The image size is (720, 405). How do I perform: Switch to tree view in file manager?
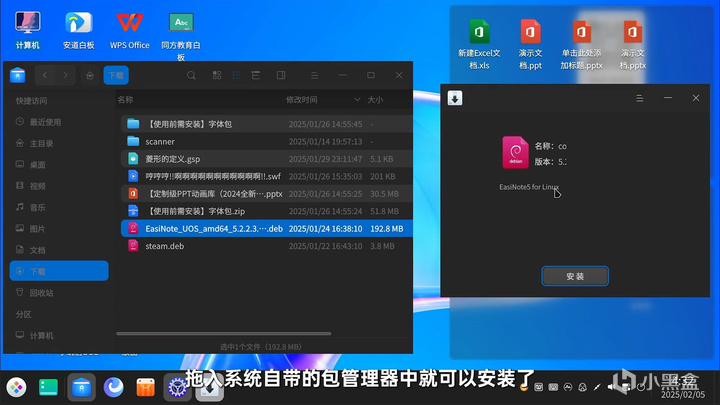256,75
